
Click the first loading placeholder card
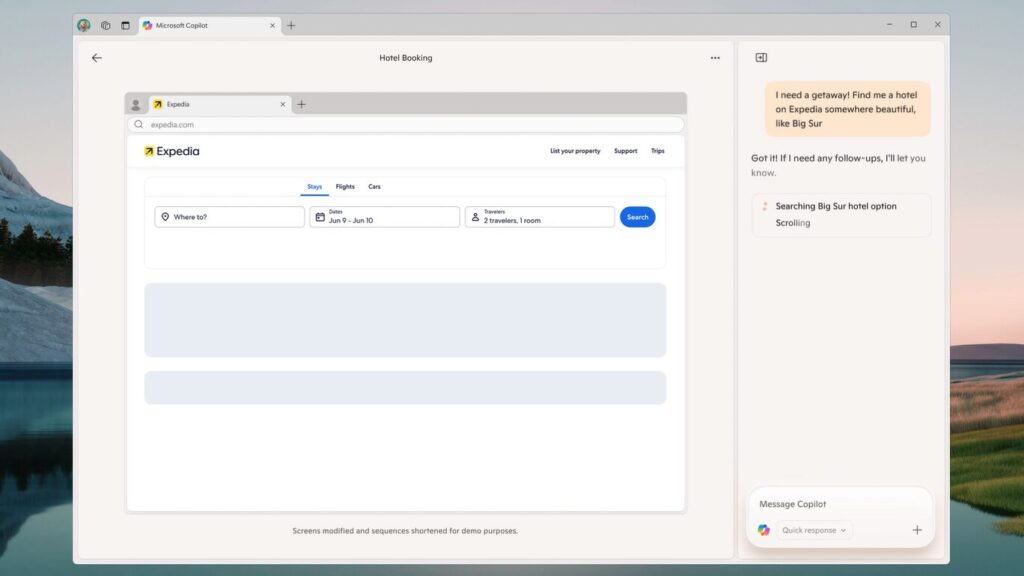[405, 320]
